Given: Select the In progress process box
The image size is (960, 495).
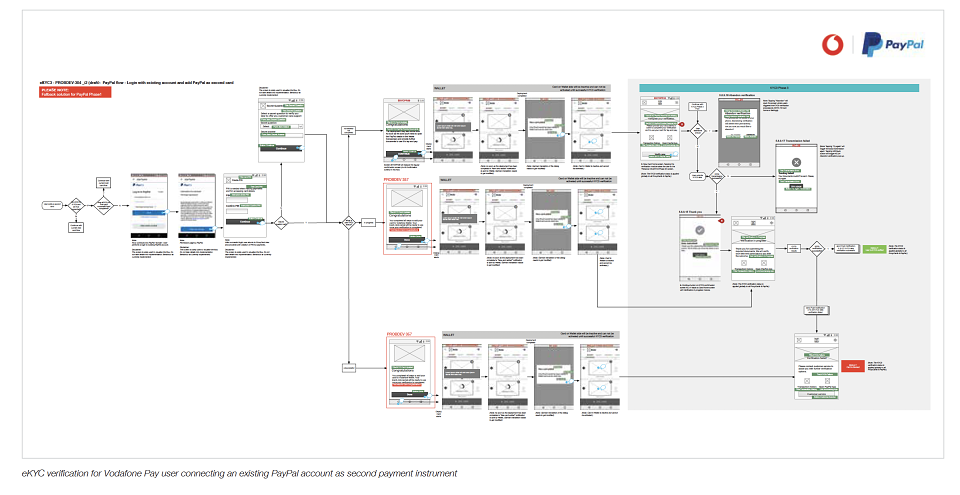Looking at the screenshot, I should pyautogui.click(x=369, y=223).
